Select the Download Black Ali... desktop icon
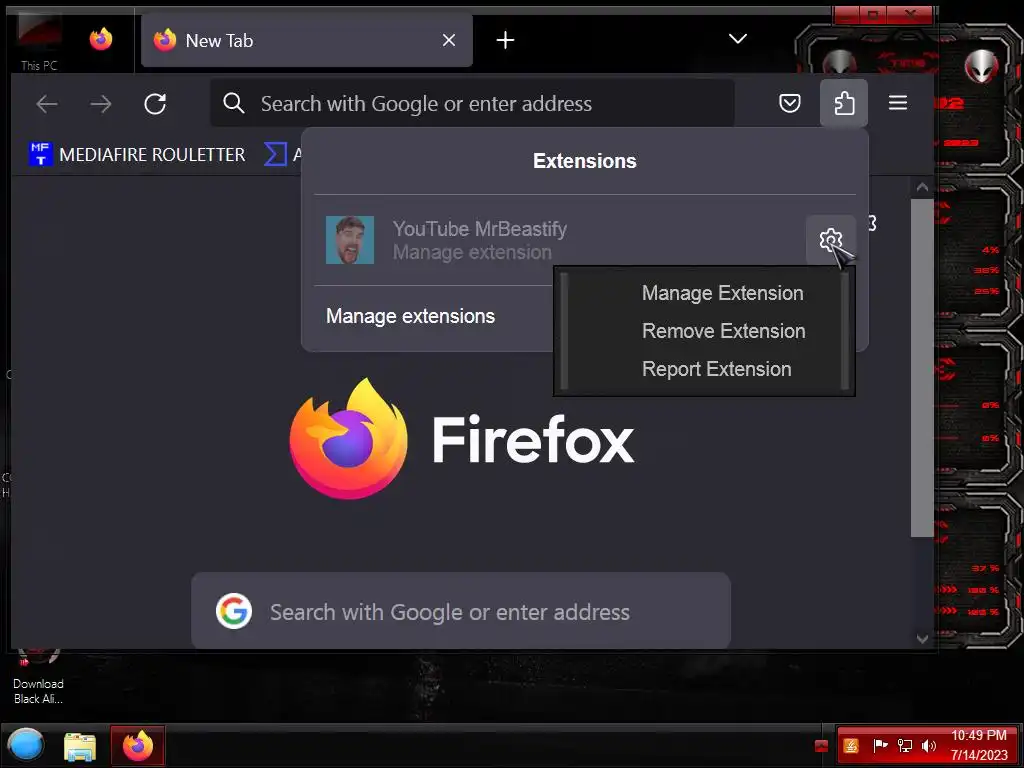The image size is (1024, 768). tap(38, 676)
